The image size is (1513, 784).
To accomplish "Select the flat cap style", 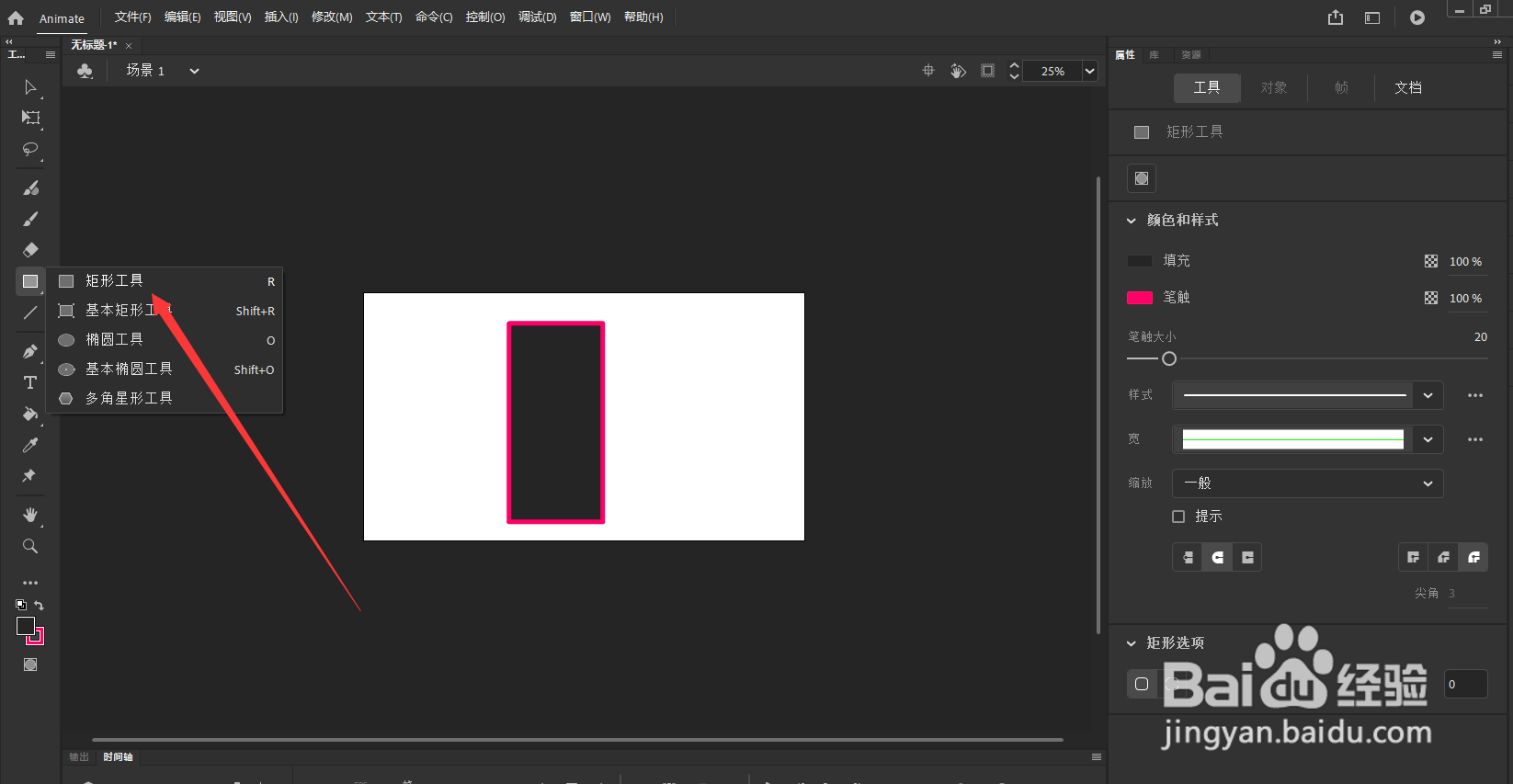I will point(1188,557).
